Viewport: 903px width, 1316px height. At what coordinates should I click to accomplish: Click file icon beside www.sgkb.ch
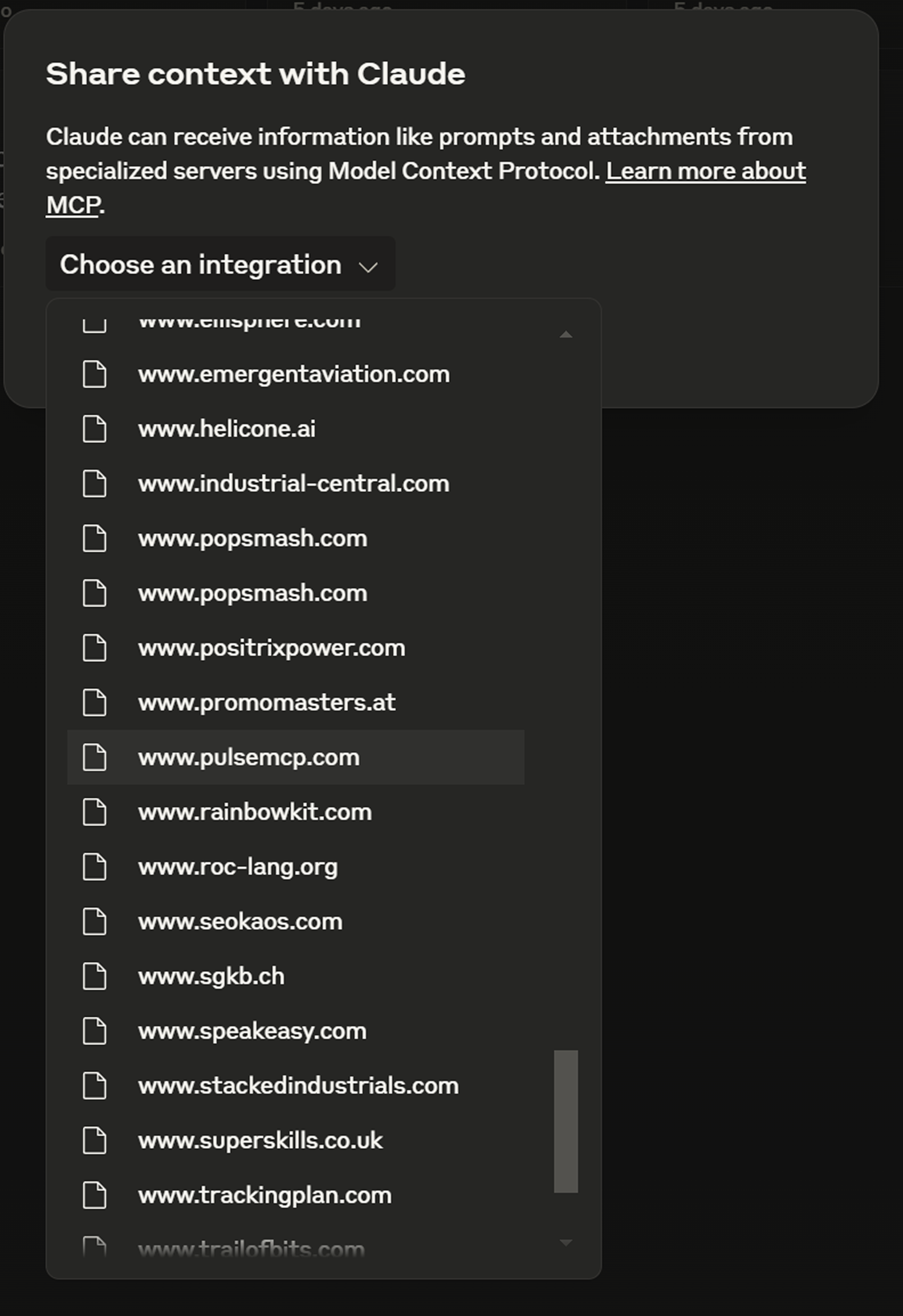click(x=95, y=977)
